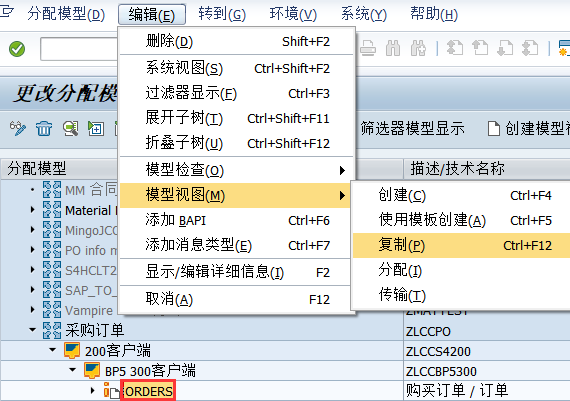This screenshot has height=401, width=570.
Task: Click the next page icon
Action: coord(505,48)
